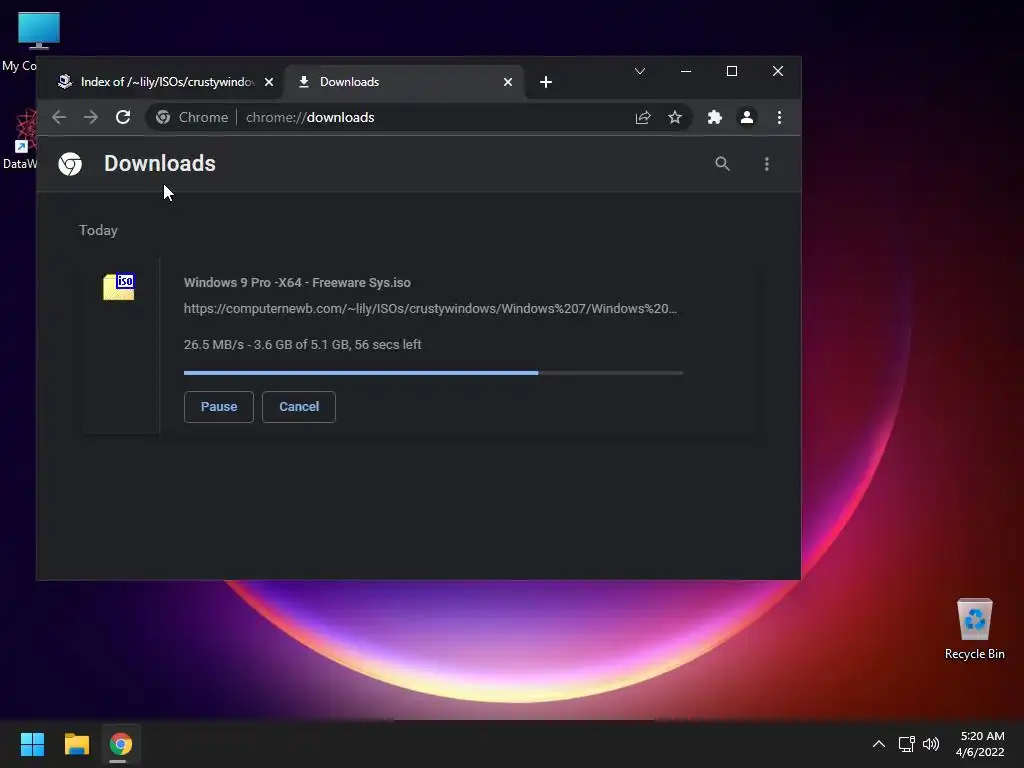This screenshot has width=1024, height=768.
Task: Click the Chrome back arrow
Action: point(59,118)
